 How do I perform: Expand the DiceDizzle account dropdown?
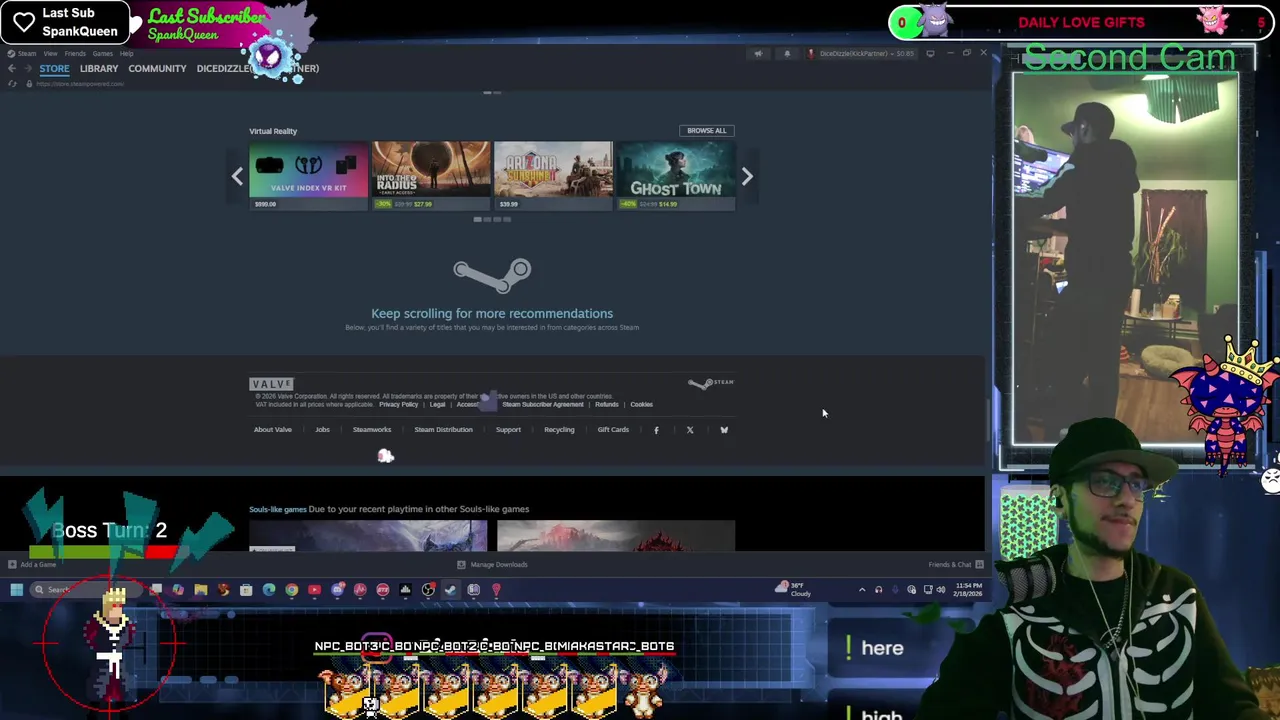tap(862, 53)
